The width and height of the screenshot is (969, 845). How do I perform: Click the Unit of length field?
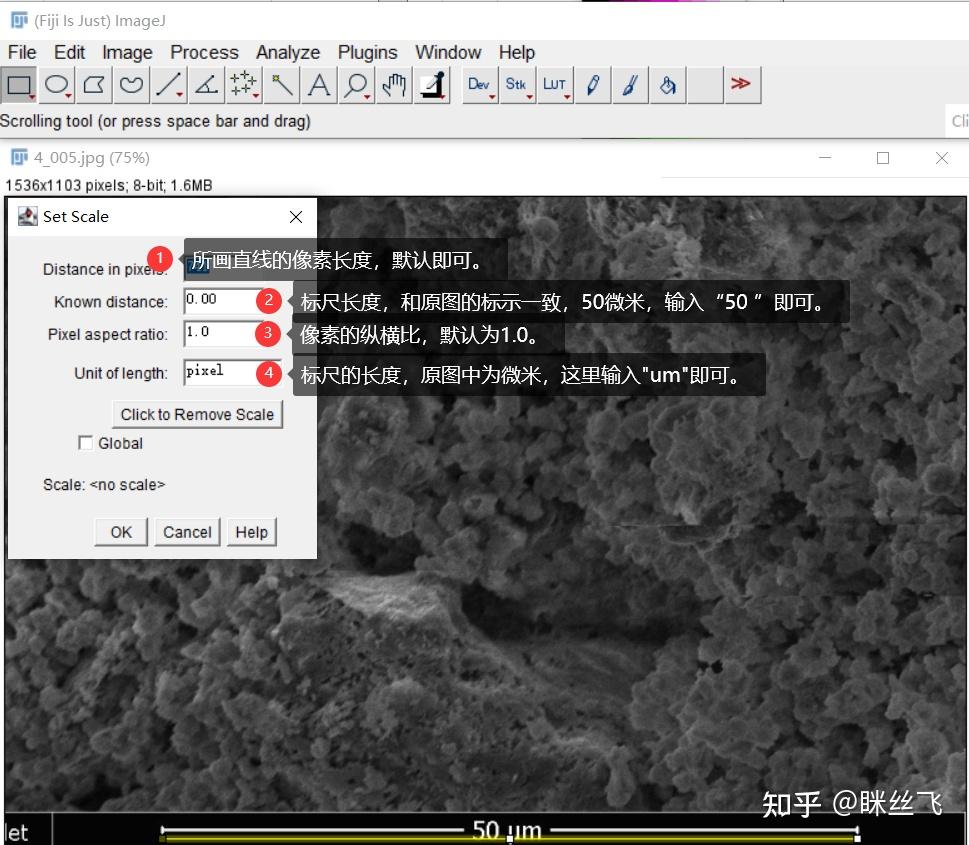pyautogui.click(x=232, y=372)
